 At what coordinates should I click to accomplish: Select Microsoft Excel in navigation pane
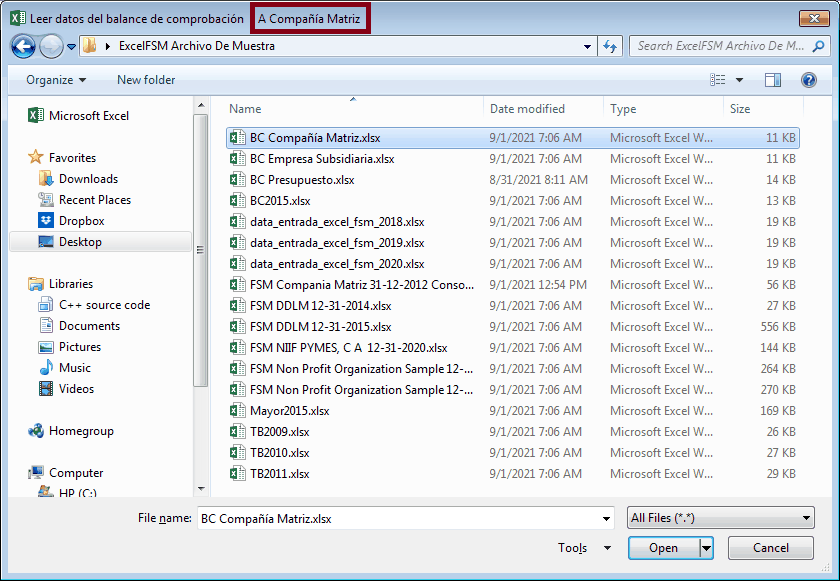pos(79,116)
